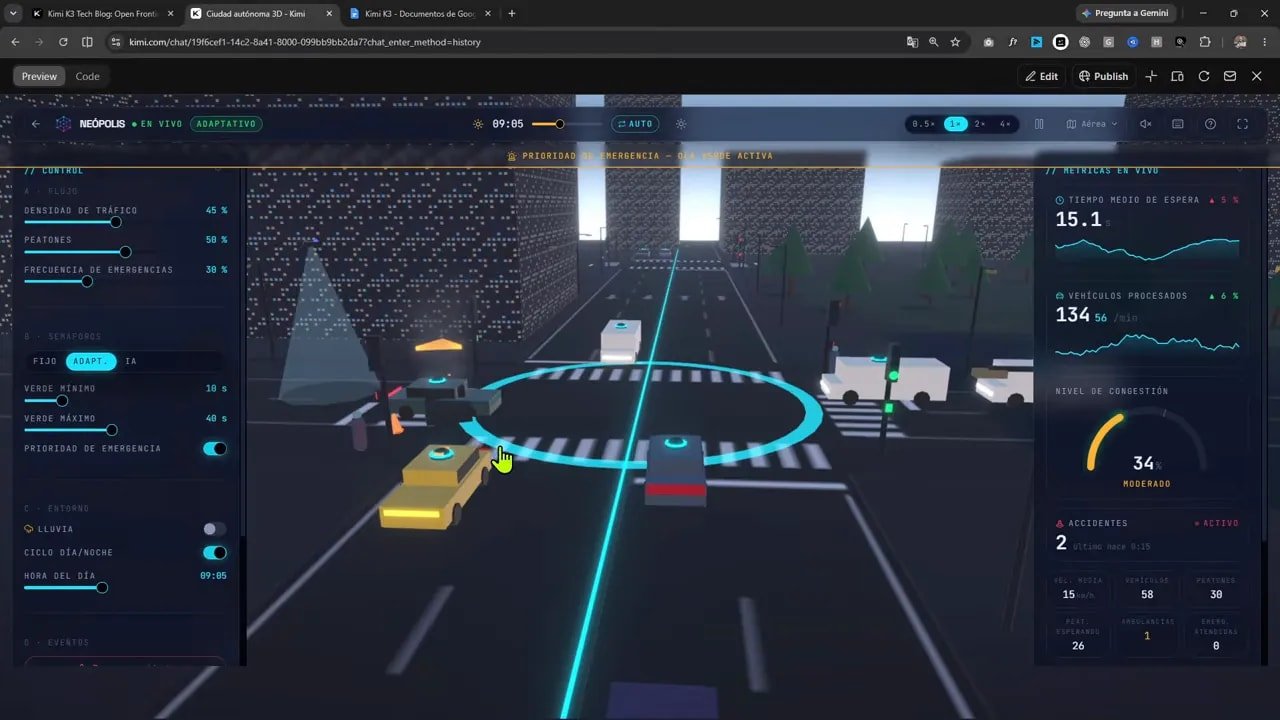Screen dimensions: 1280x720
Task: Select the FIJO traffic light mode
Action: [x=45, y=361]
